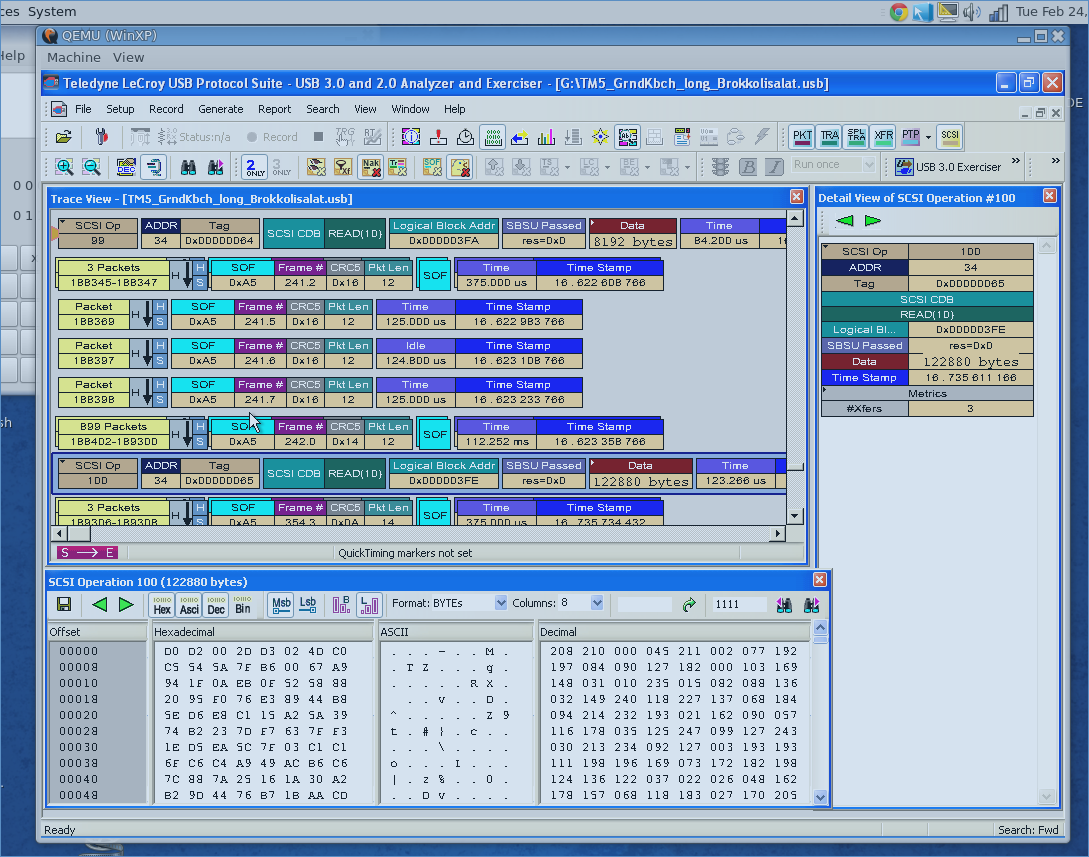Click the Zoom Out magnifier icon
Screen dimensions: 1089x857
(92, 167)
